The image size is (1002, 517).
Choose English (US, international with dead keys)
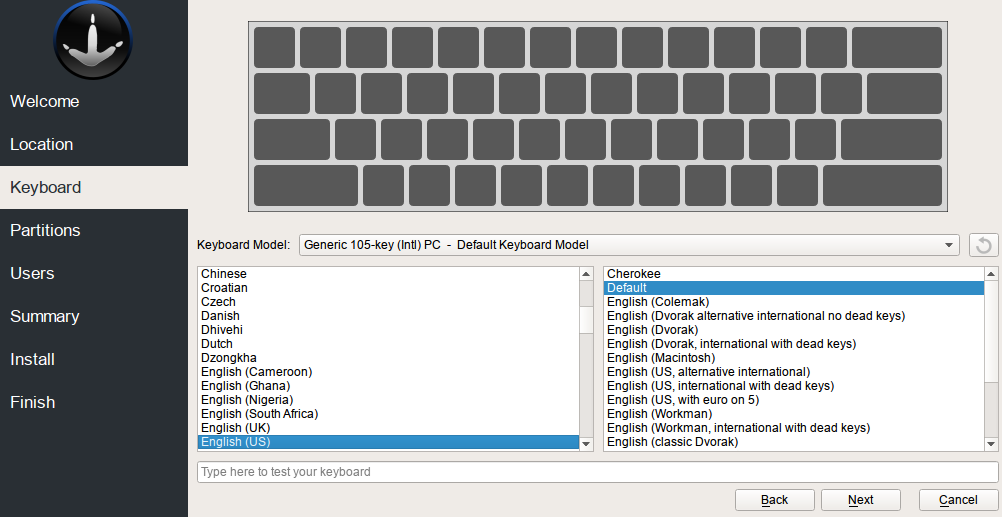(x=794, y=386)
